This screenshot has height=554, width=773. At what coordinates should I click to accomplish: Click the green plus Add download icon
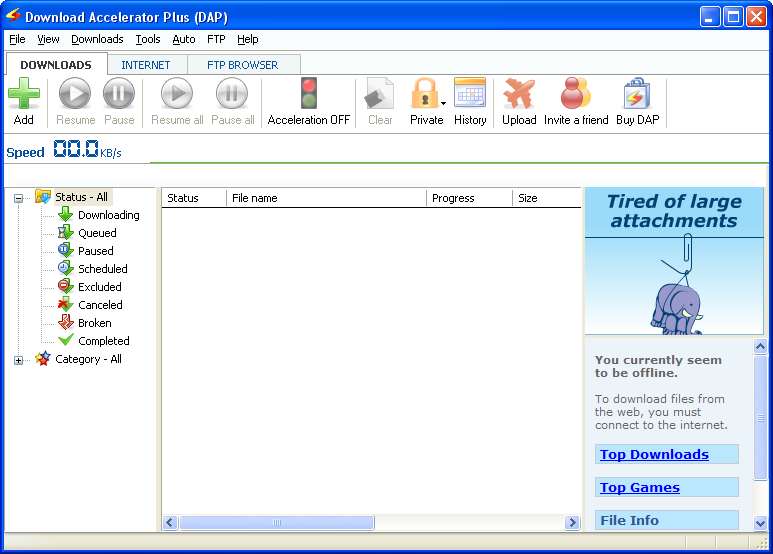click(24, 93)
